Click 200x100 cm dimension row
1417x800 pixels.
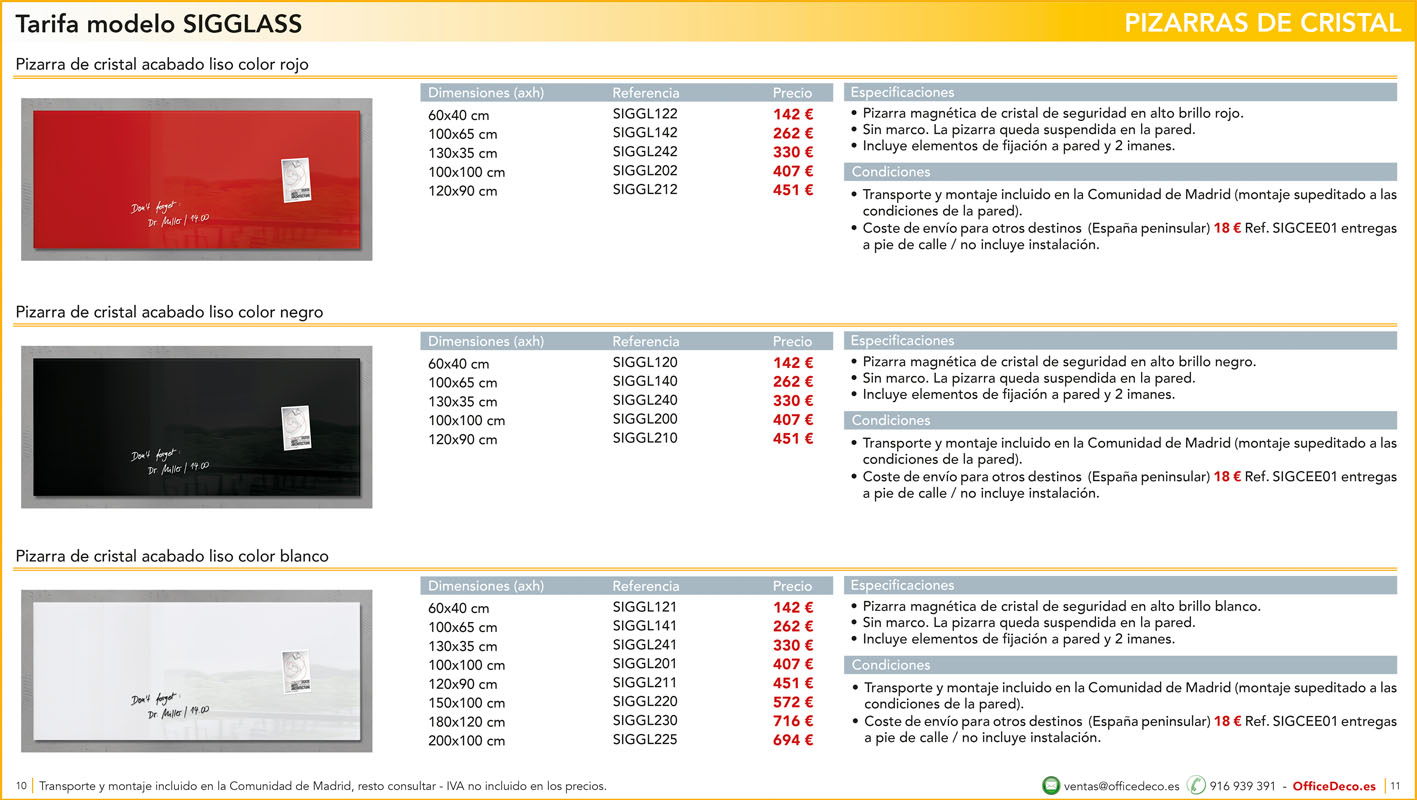[466, 741]
